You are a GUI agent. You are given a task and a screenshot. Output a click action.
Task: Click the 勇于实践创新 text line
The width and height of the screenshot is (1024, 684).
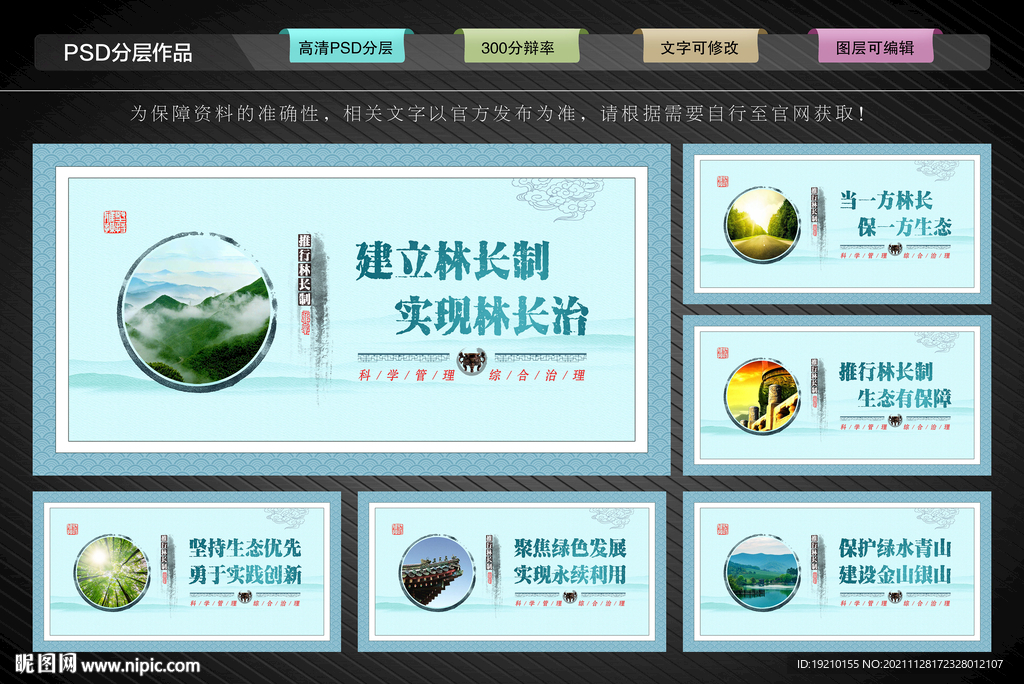(245, 575)
